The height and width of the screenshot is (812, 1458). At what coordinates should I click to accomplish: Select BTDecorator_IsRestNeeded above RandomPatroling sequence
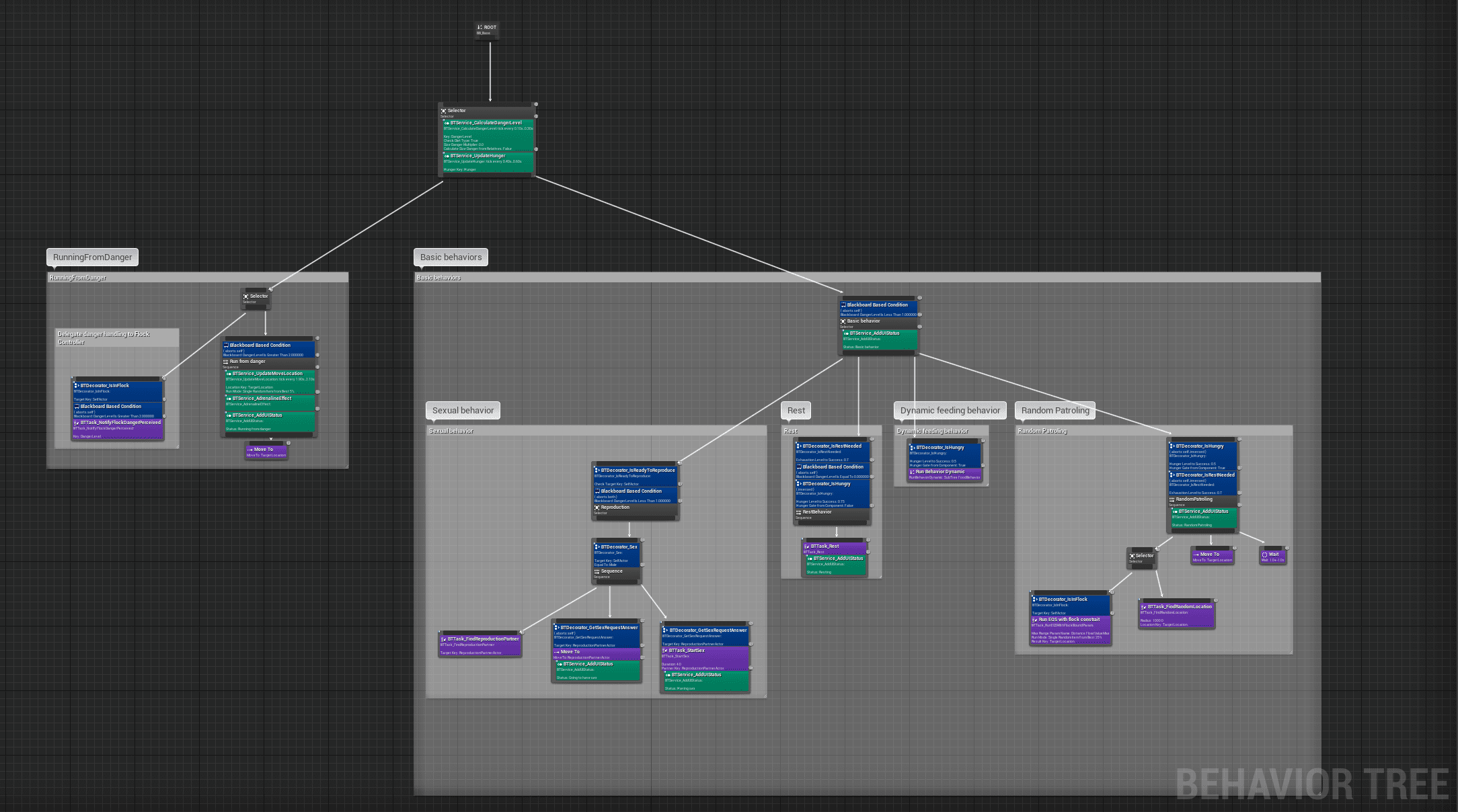point(1204,483)
